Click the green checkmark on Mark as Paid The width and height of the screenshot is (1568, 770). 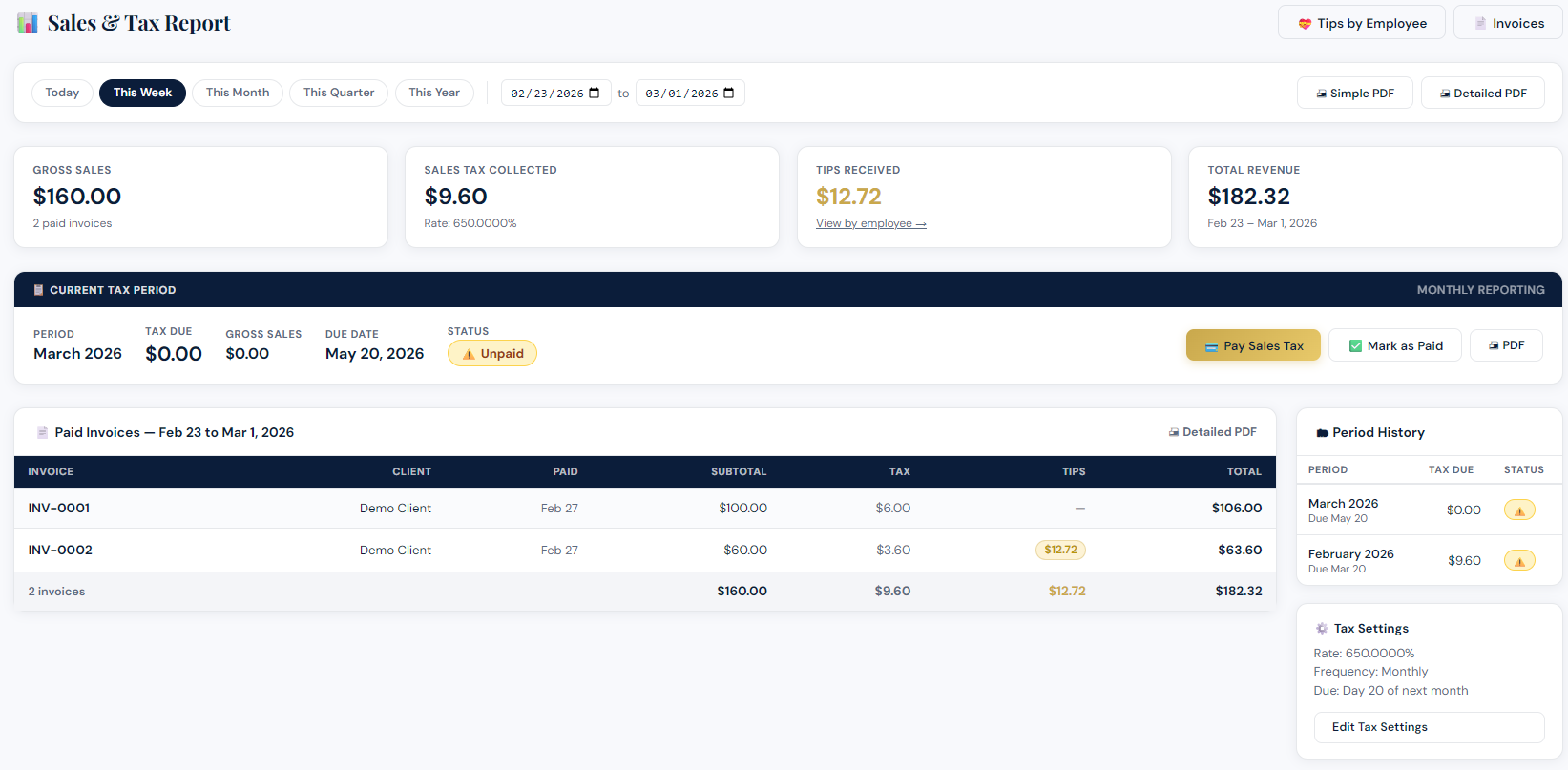tap(1355, 345)
